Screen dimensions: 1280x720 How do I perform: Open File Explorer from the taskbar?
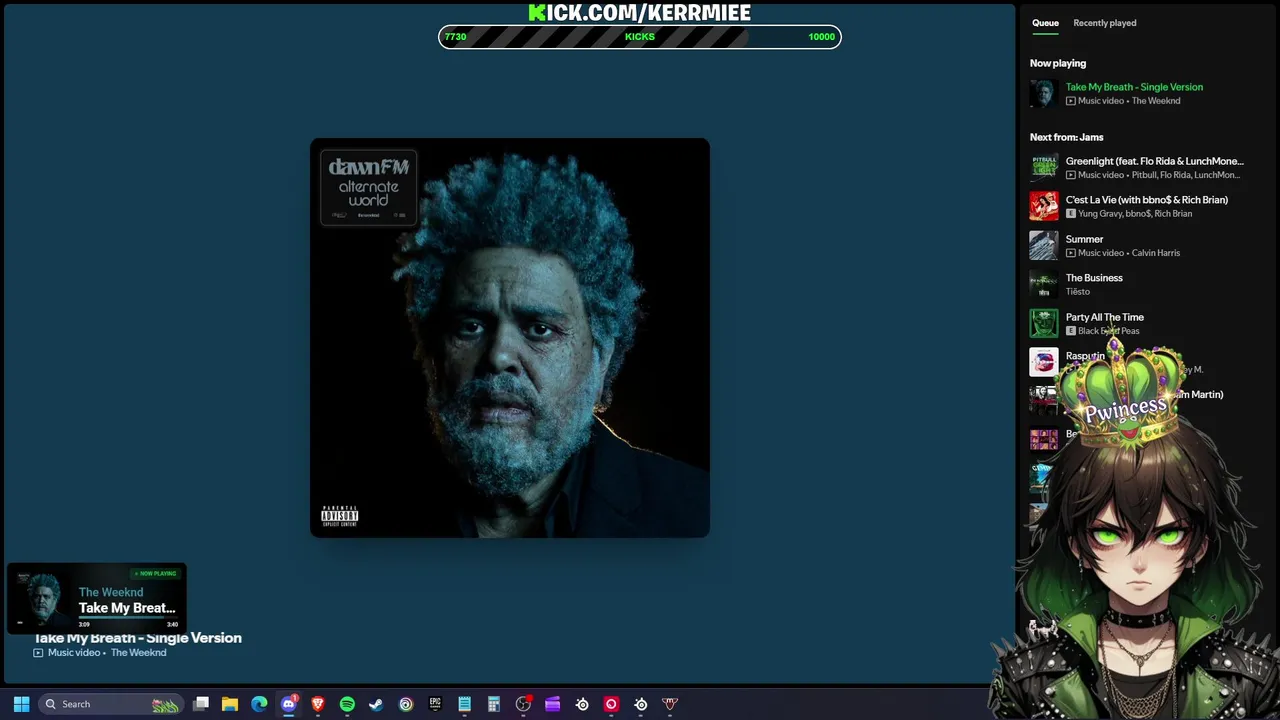pos(230,704)
